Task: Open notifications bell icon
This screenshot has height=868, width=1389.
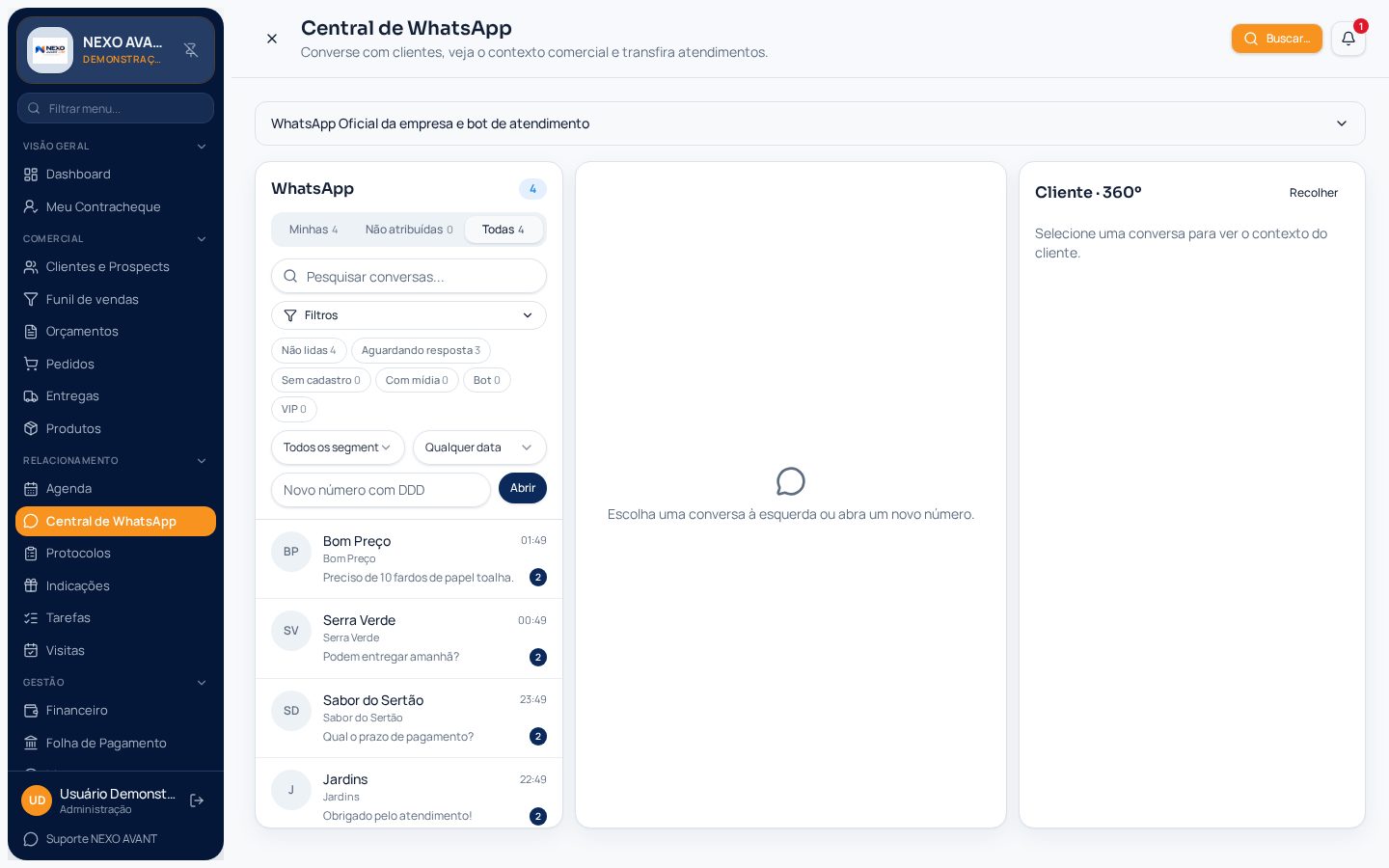Action: 1348,39
